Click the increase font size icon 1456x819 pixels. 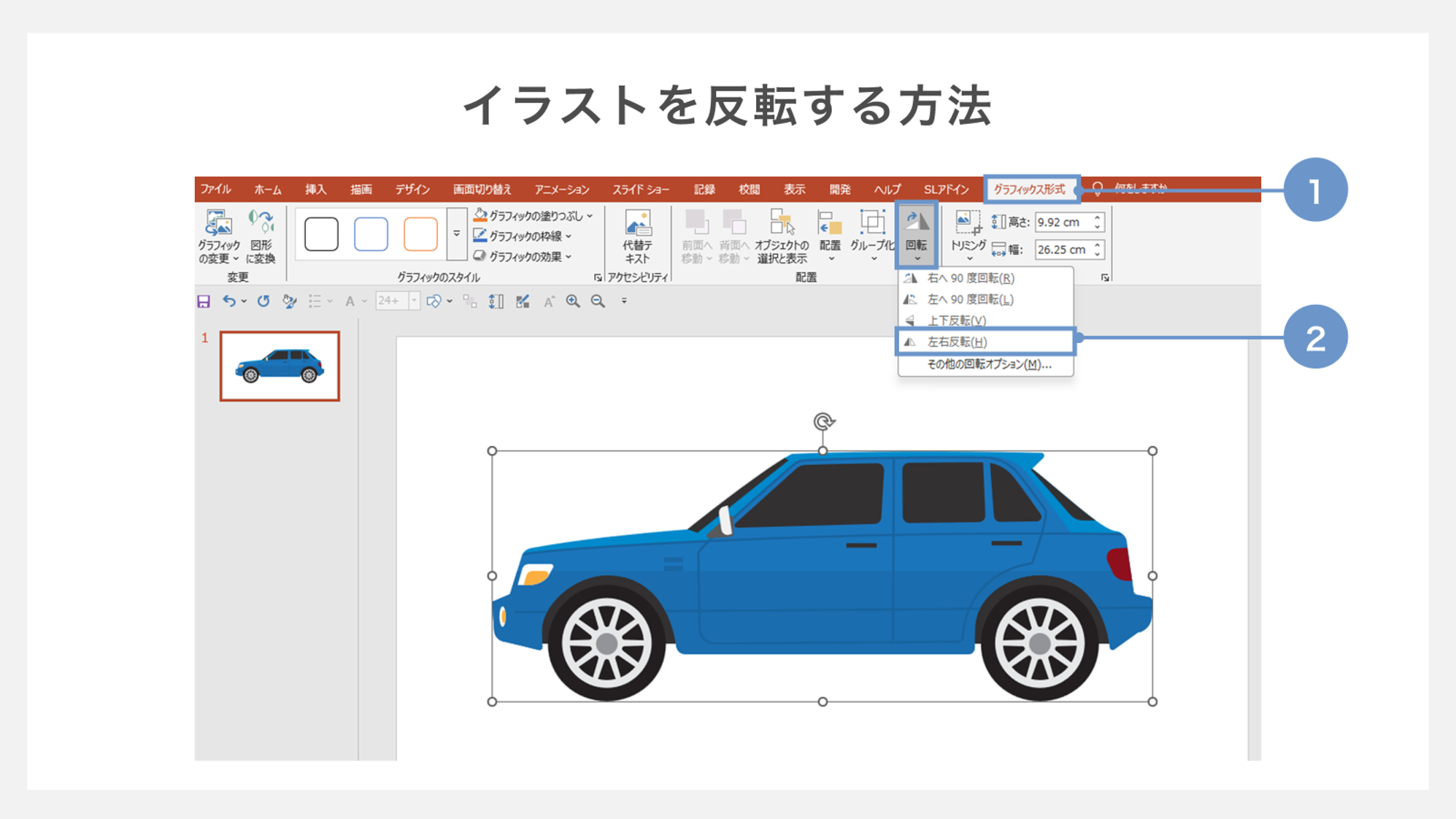click(x=549, y=301)
